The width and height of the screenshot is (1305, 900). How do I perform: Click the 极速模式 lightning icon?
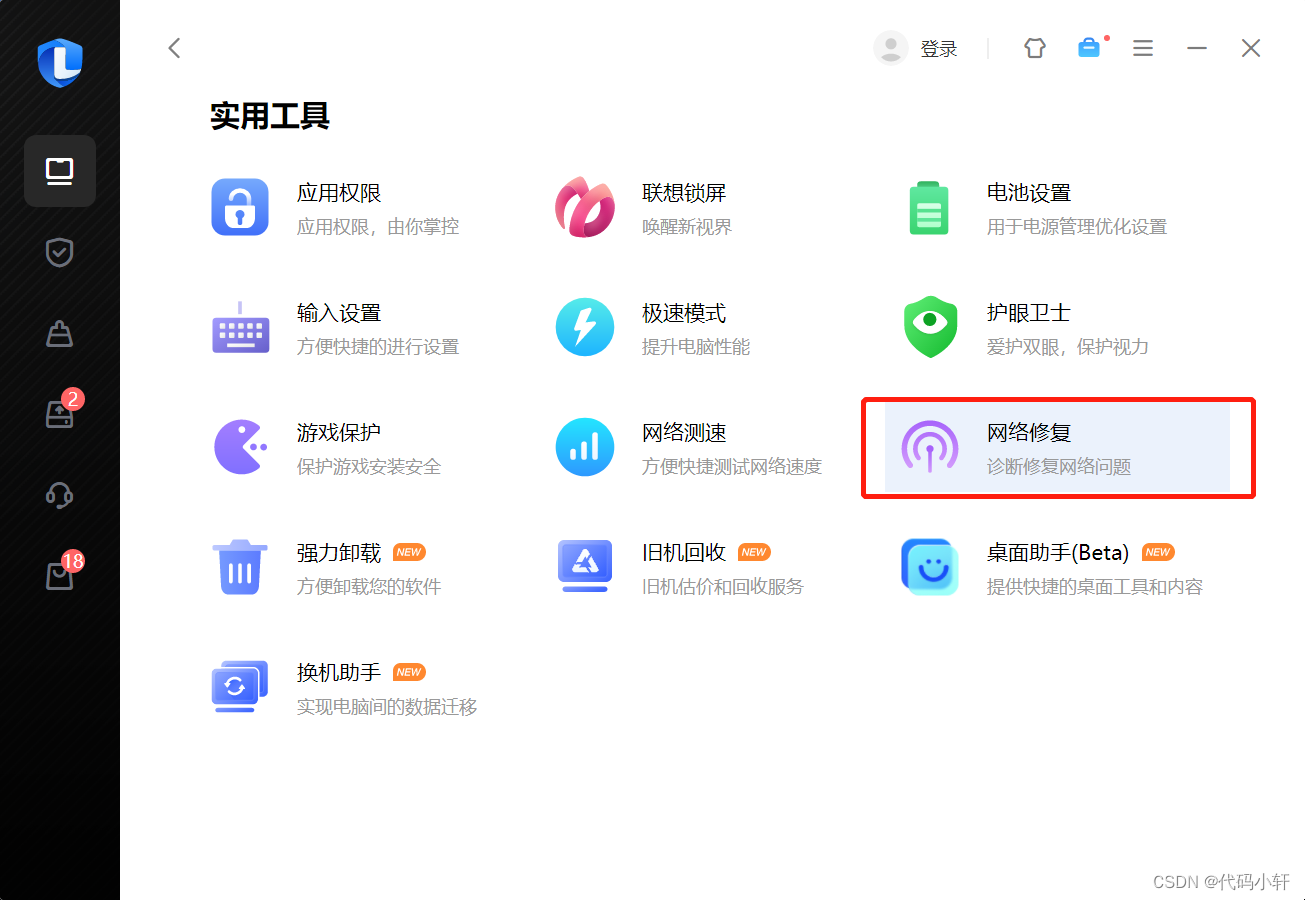(585, 327)
